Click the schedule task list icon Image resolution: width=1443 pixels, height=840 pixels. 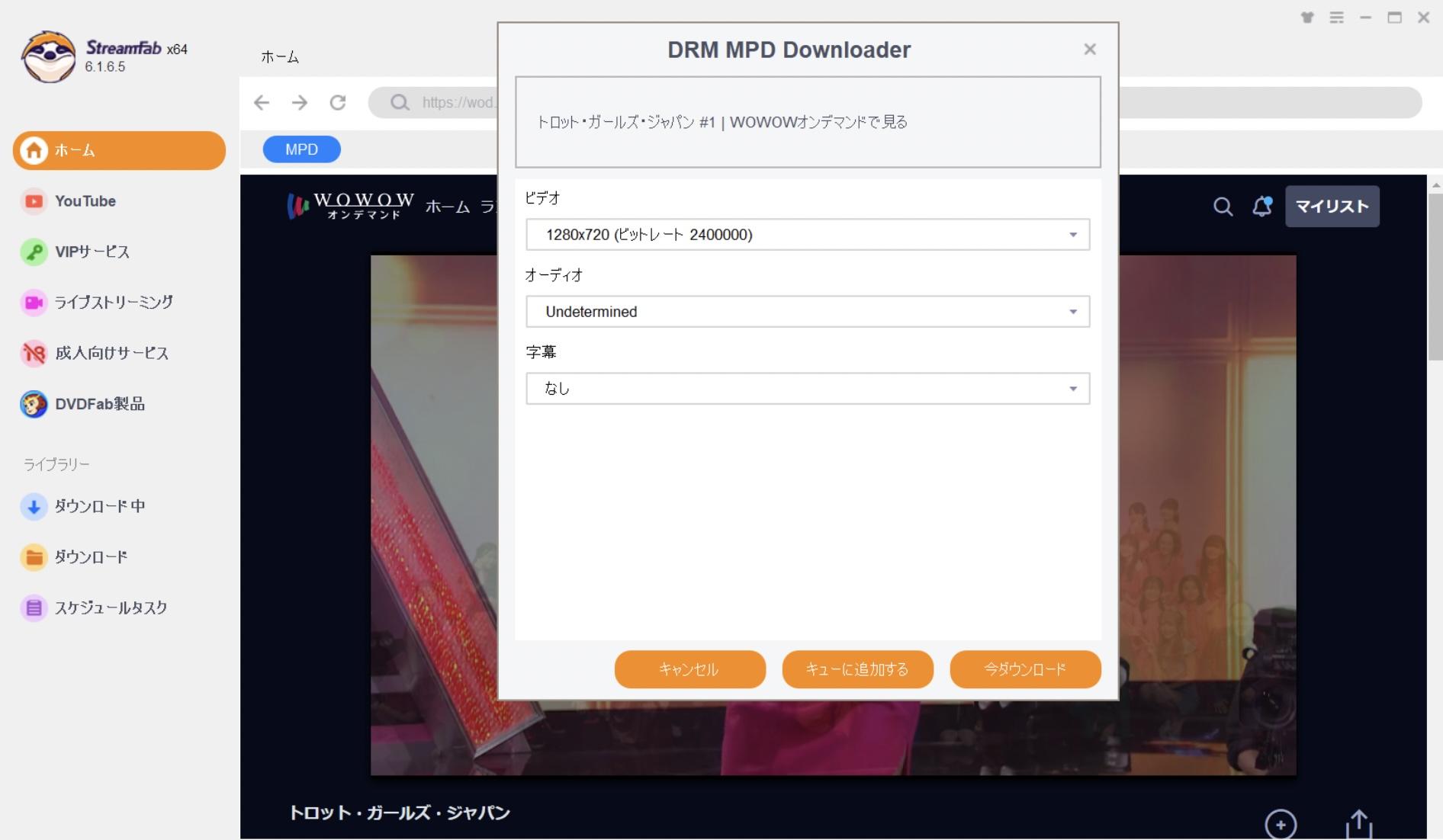(34, 608)
